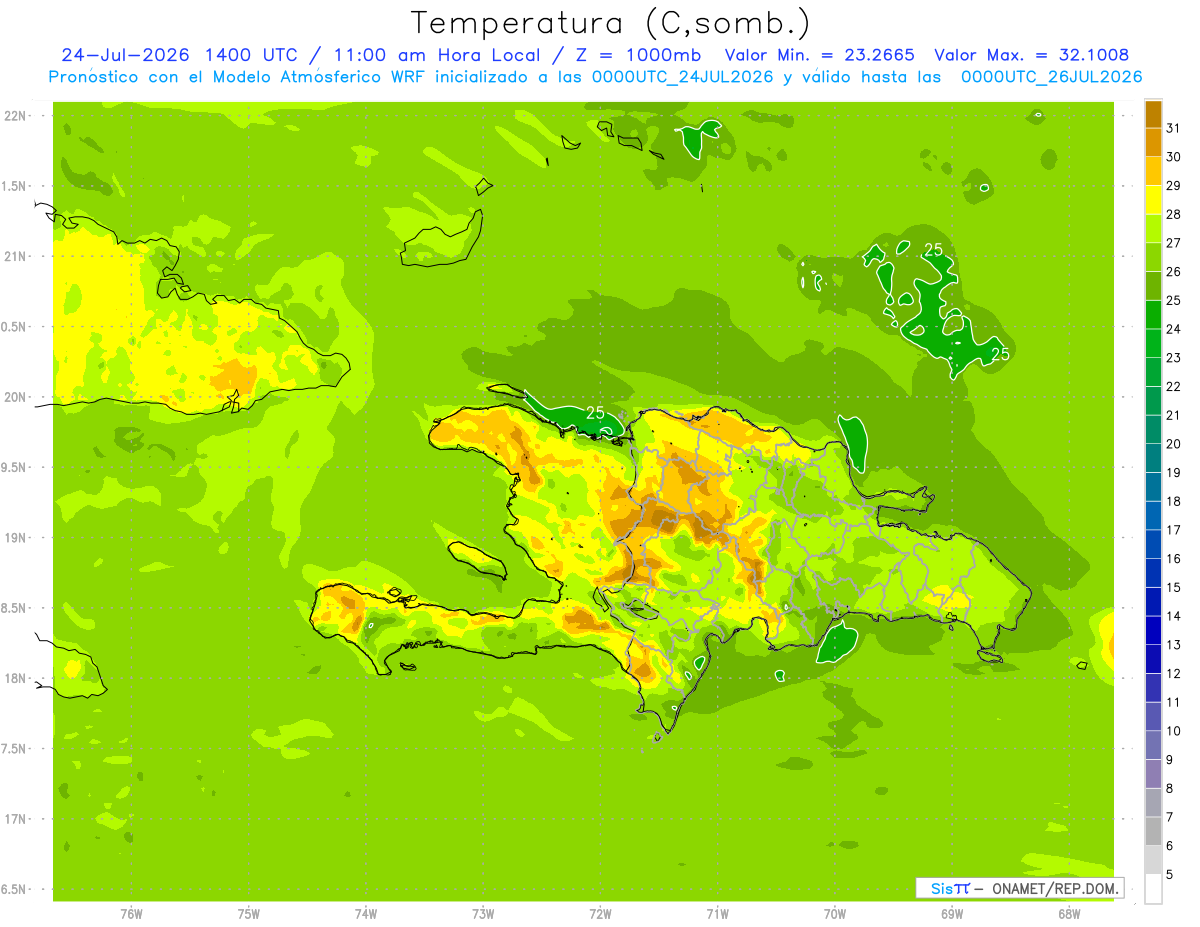
Task: Click the legend value "20"
Action: pos(1173,444)
